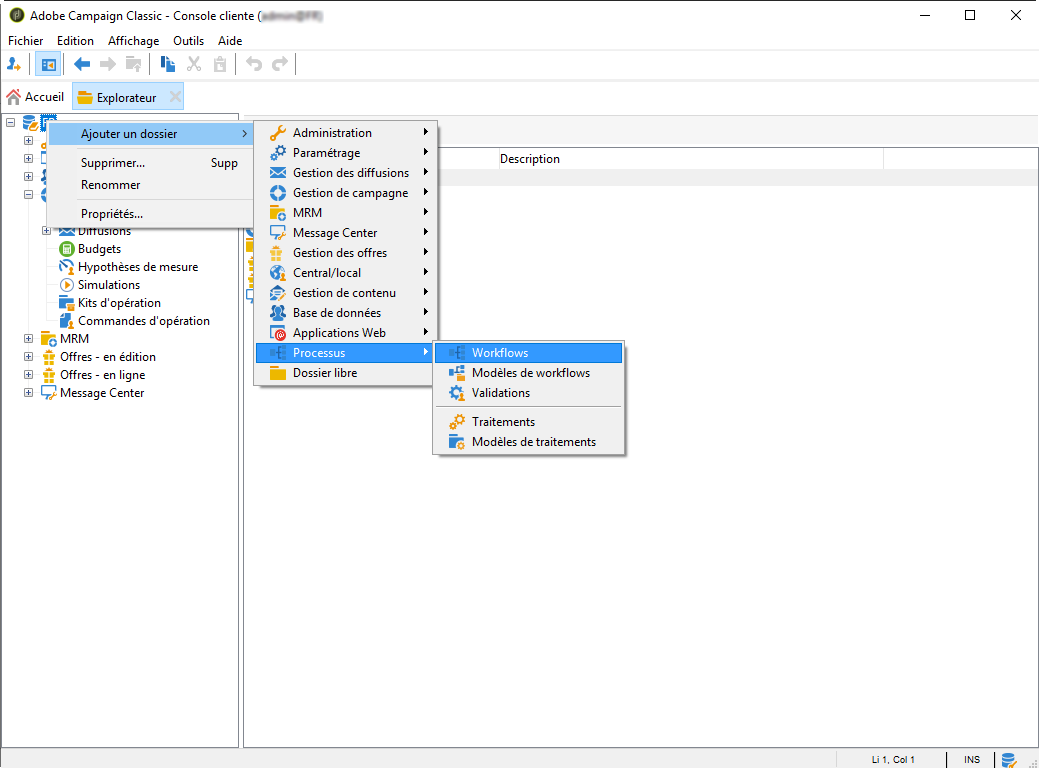Click the connection user icon in toolbar
The image size is (1039, 768).
14,64
